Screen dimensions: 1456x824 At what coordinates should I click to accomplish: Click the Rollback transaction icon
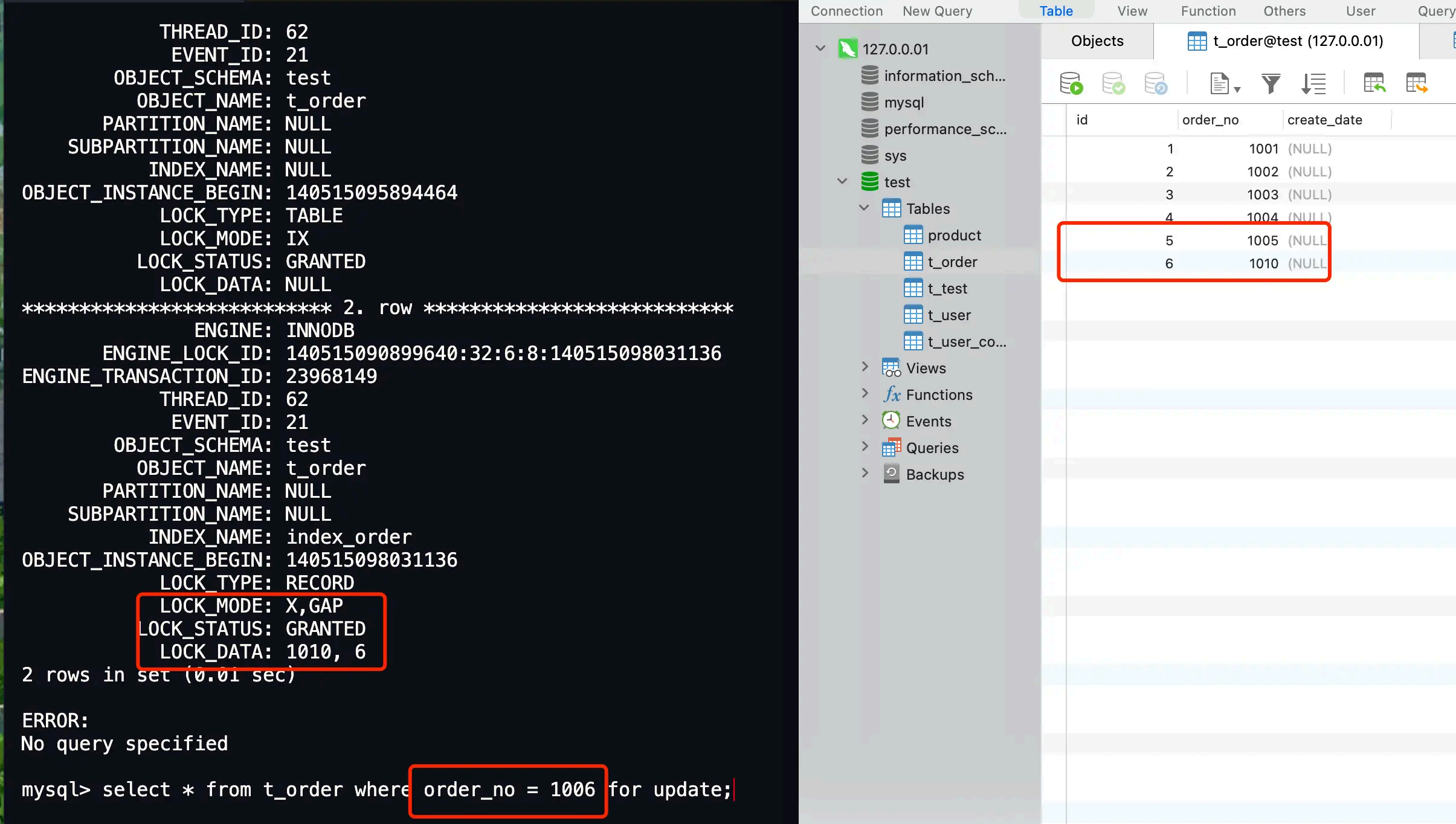pyautogui.click(x=1155, y=83)
